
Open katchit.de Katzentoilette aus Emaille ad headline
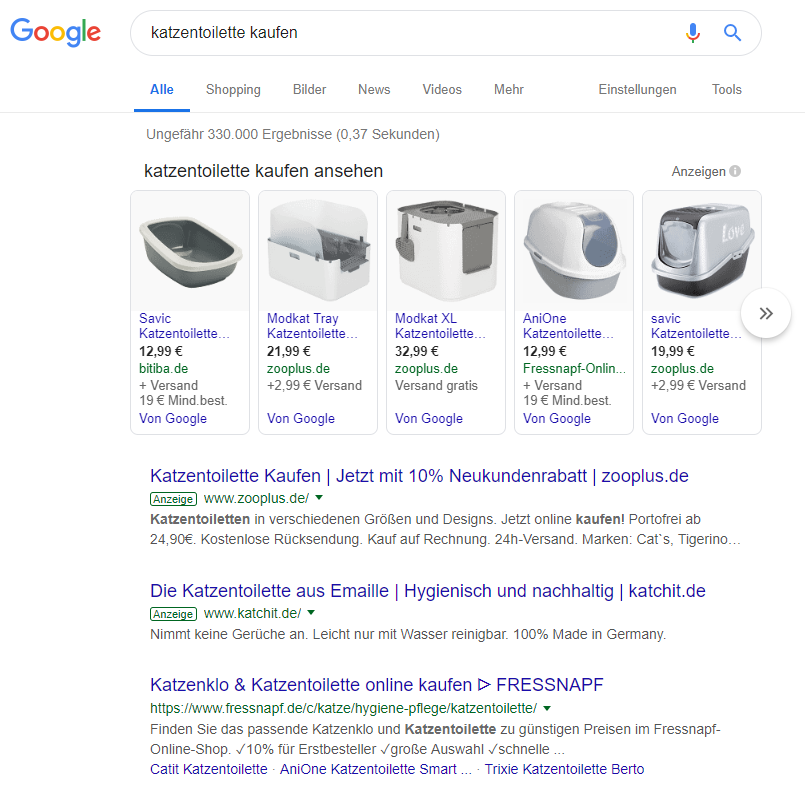[x=428, y=591]
